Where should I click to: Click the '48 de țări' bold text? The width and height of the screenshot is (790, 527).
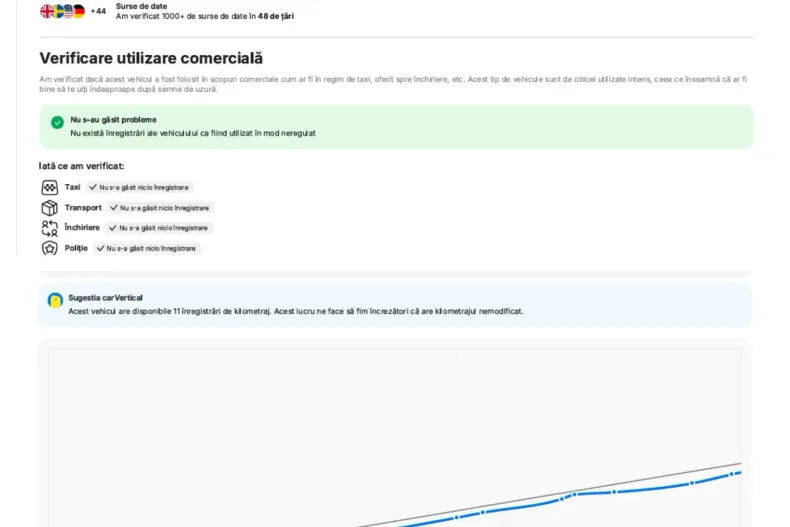[275, 16]
